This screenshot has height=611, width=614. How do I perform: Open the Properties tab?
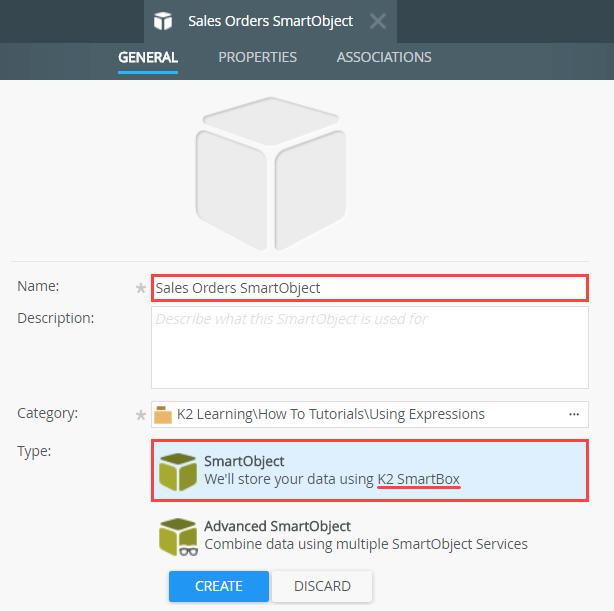coord(257,57)
